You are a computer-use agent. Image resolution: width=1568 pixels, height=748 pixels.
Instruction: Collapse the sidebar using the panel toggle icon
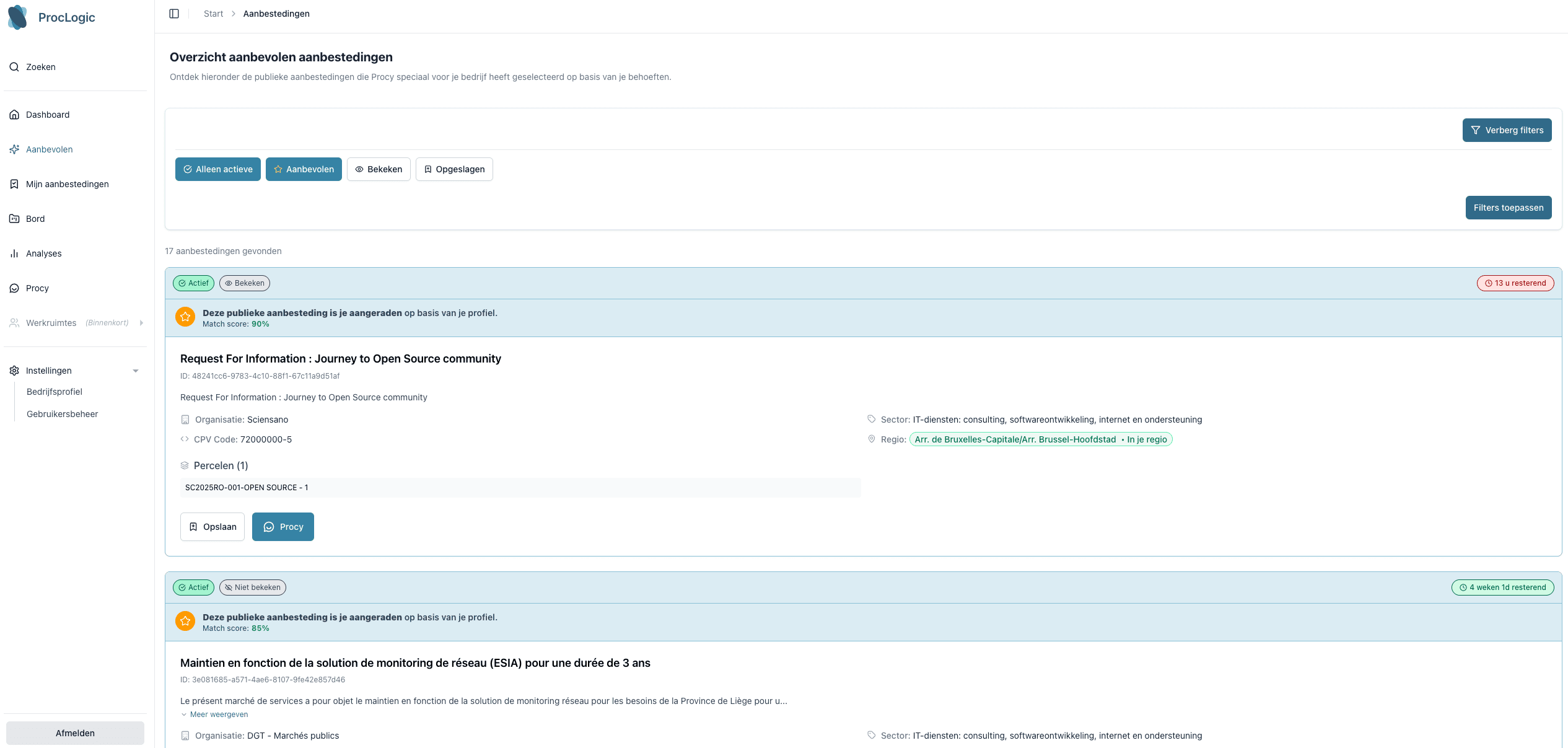click(174, 13)
